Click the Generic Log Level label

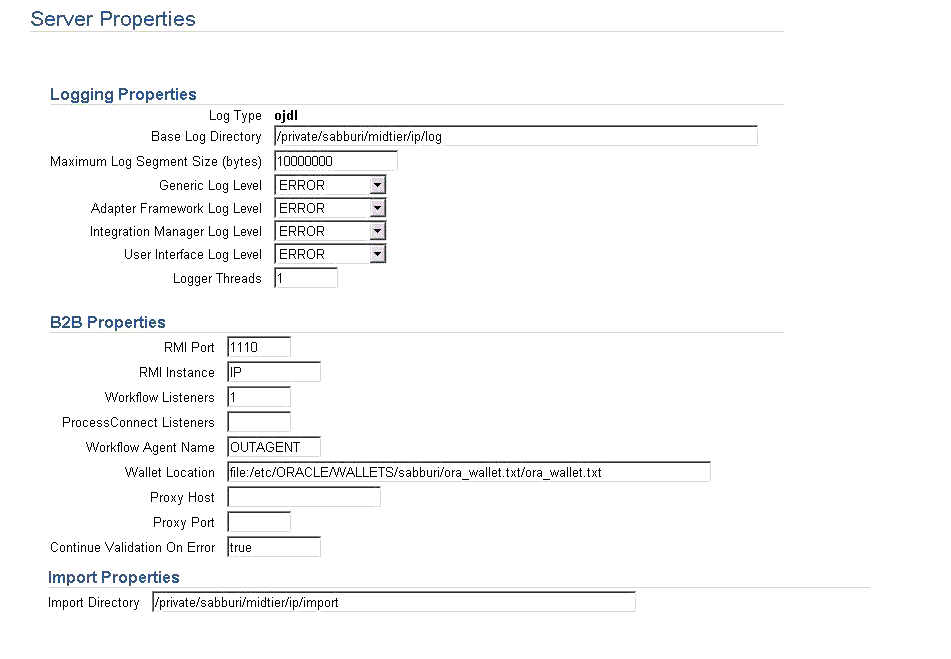click(x=210, y=185)
